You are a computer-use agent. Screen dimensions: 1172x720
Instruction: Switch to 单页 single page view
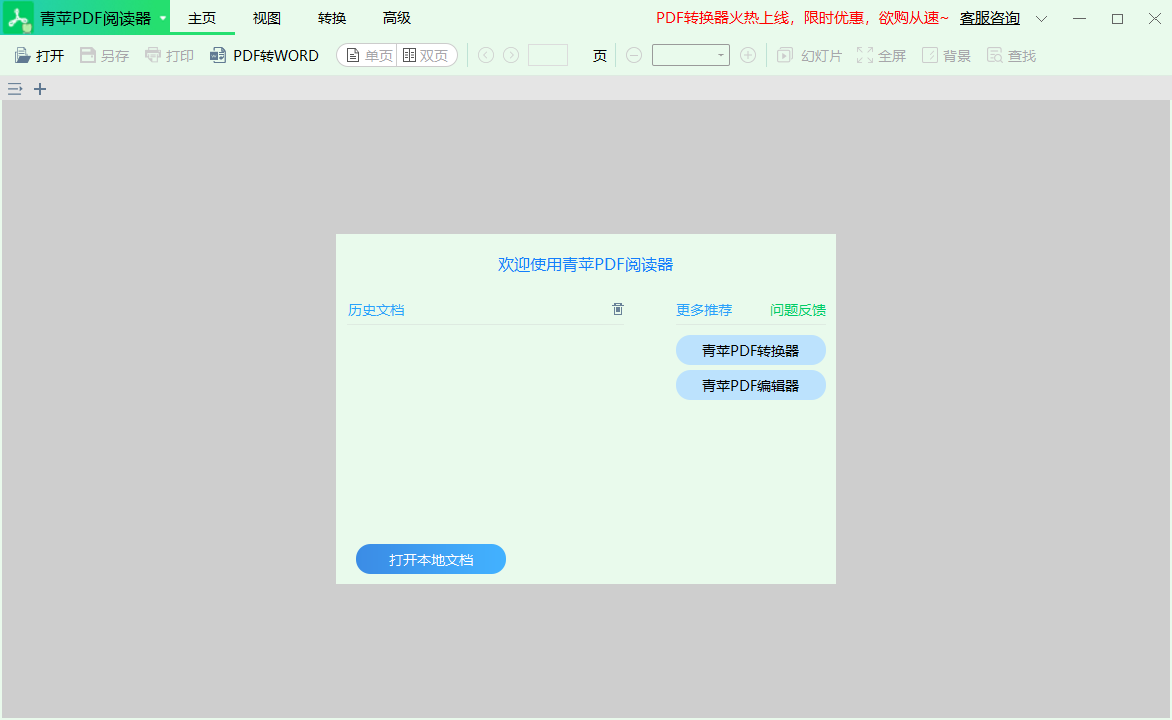pyautogui.click(x=366, y=55)
